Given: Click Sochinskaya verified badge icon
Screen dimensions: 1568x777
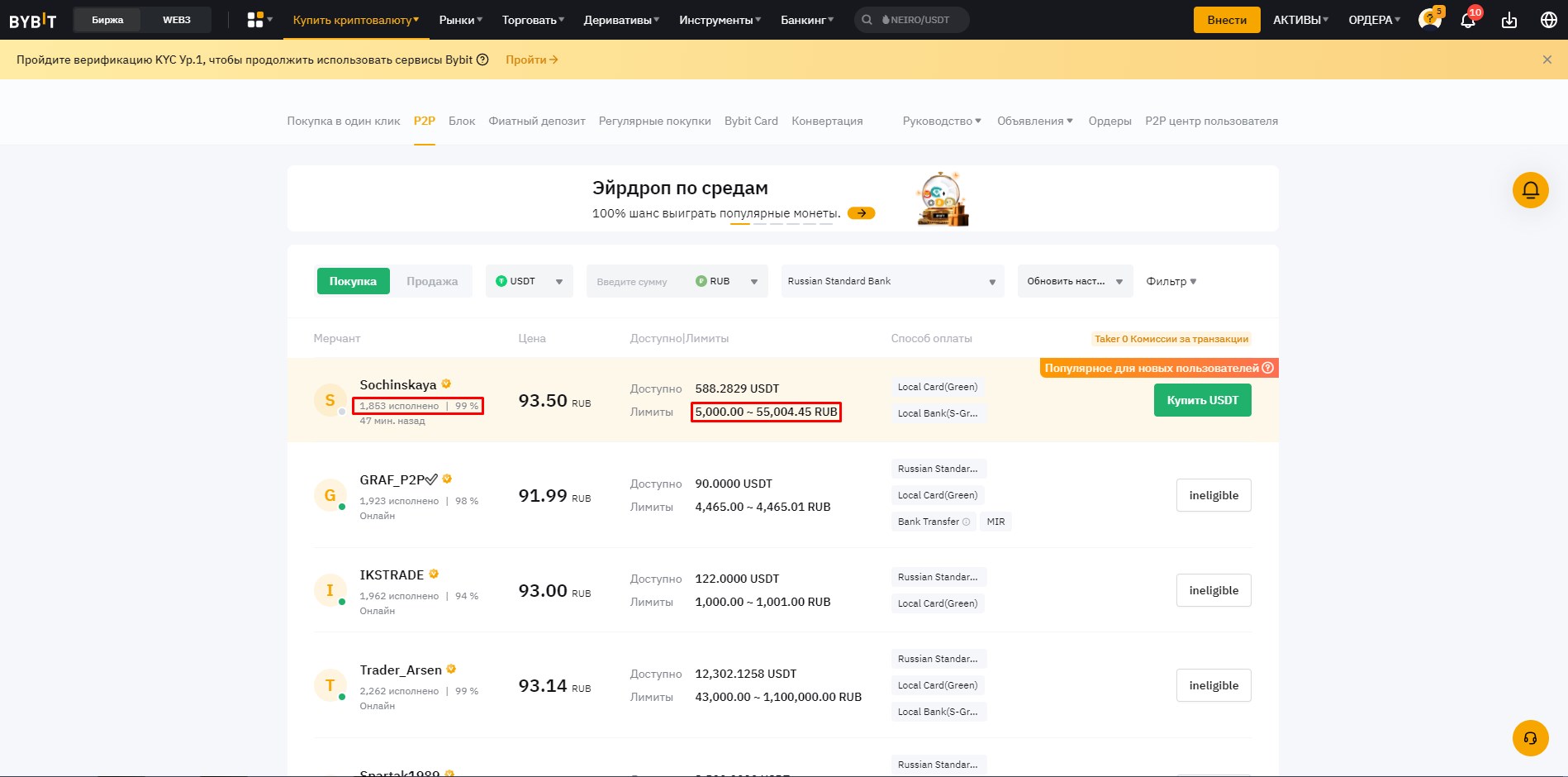Looking at the screenshot, I should pyautogui.click(x=446, y=384).
